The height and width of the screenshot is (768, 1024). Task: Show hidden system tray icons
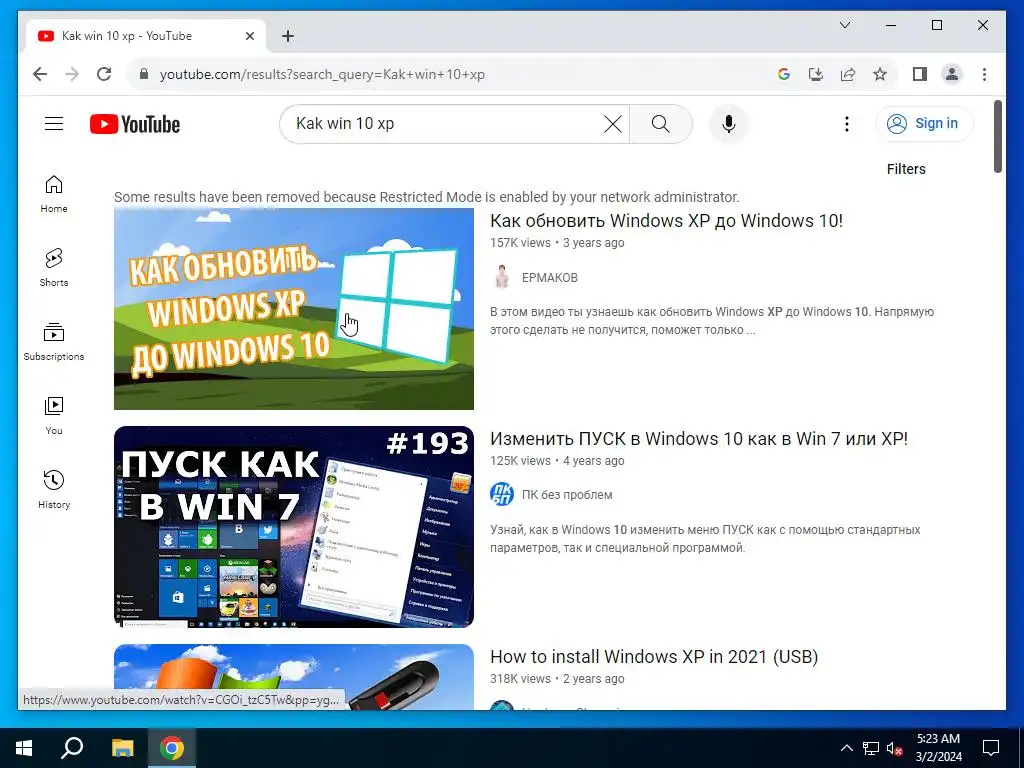point(846,748)
